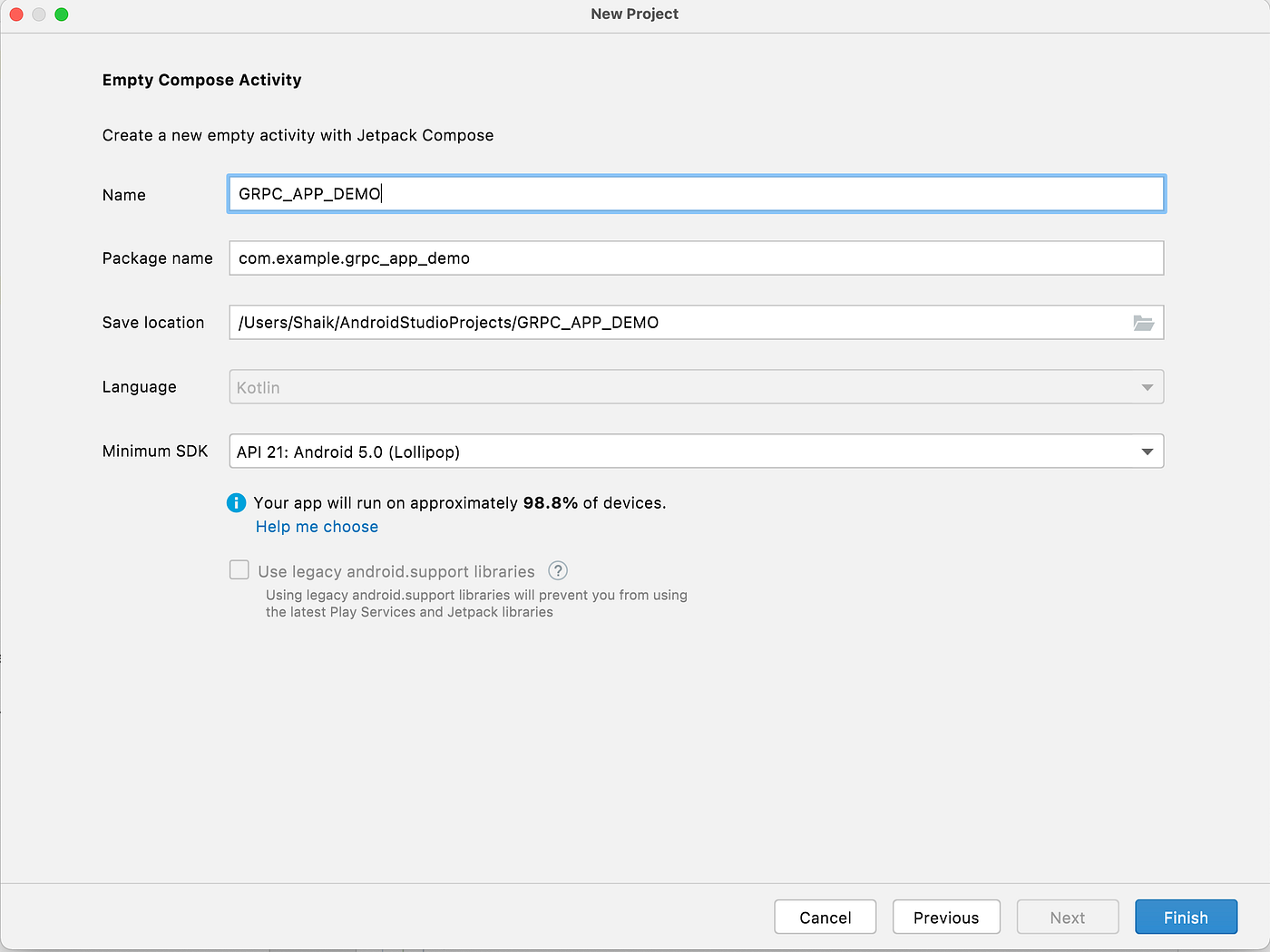Screen dimensions: 1270x952
Task: Click the Jetpack Compose description text
Action: point(298,135)
